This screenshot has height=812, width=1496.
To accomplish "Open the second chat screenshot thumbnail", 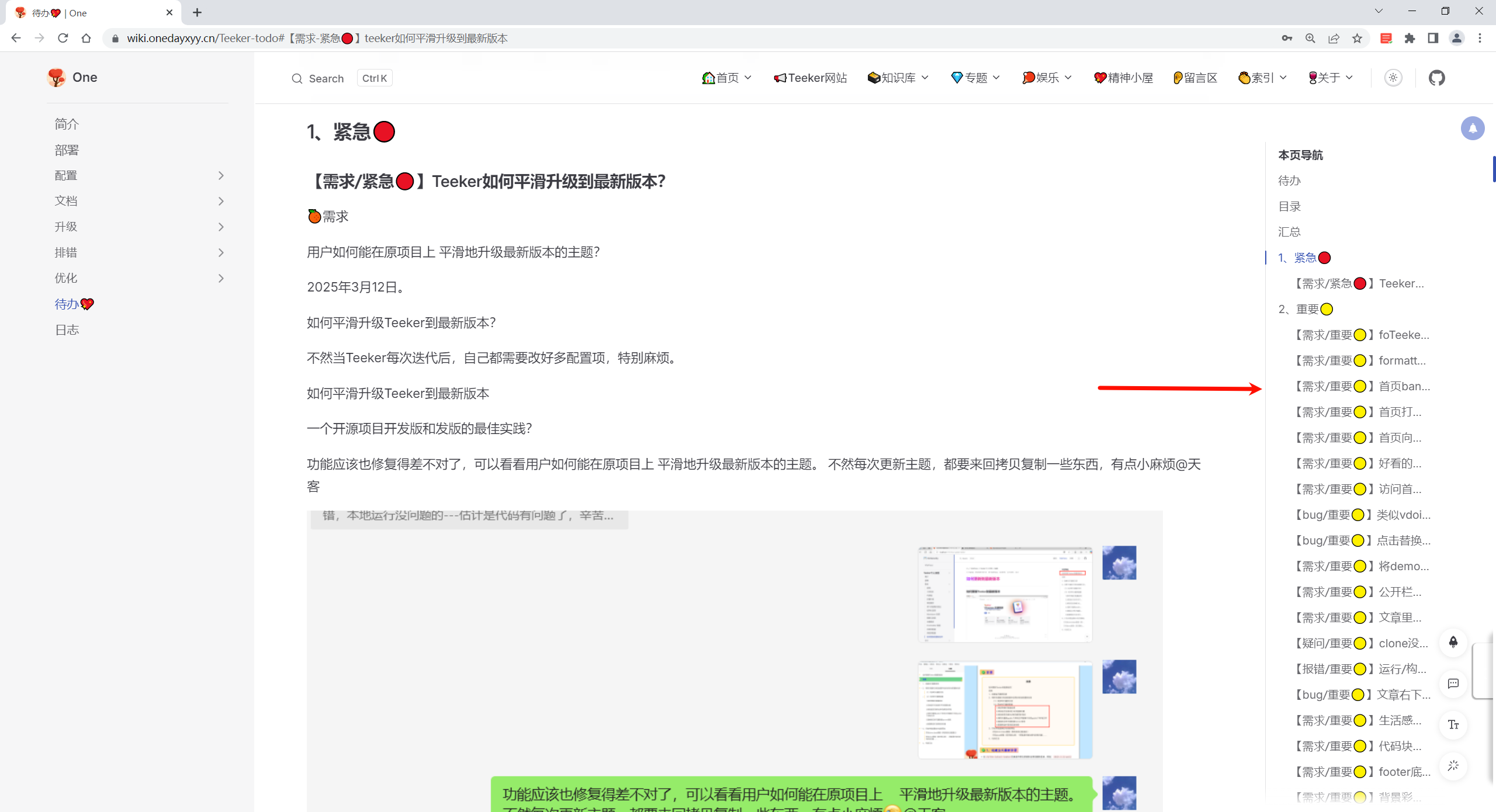I will [1005, 710].
